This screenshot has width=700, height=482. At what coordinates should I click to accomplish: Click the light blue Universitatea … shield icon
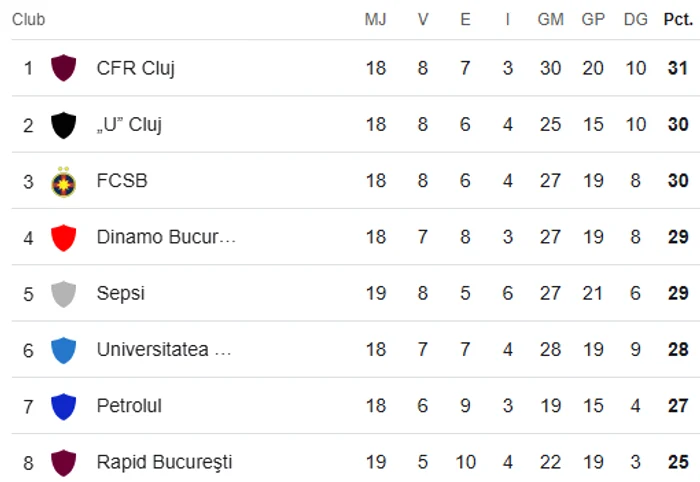tap(63, 350)
